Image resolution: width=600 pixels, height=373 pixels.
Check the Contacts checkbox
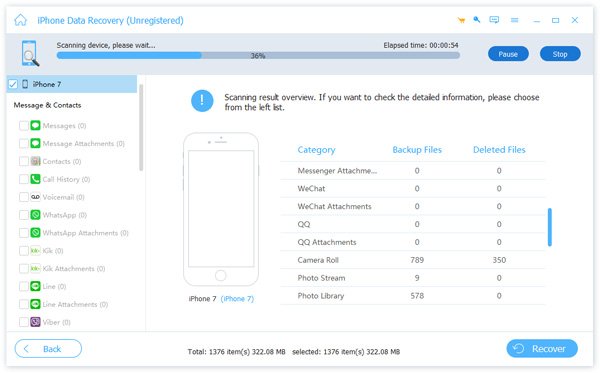pos(24,161)
